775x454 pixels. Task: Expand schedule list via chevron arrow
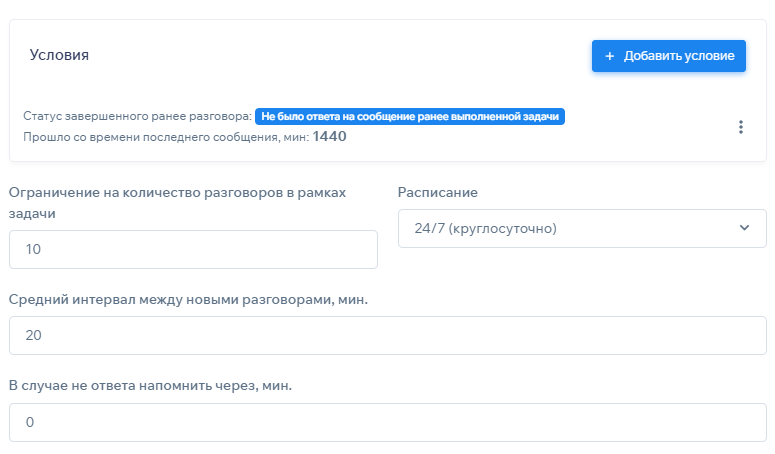click(x=744, y=228)
